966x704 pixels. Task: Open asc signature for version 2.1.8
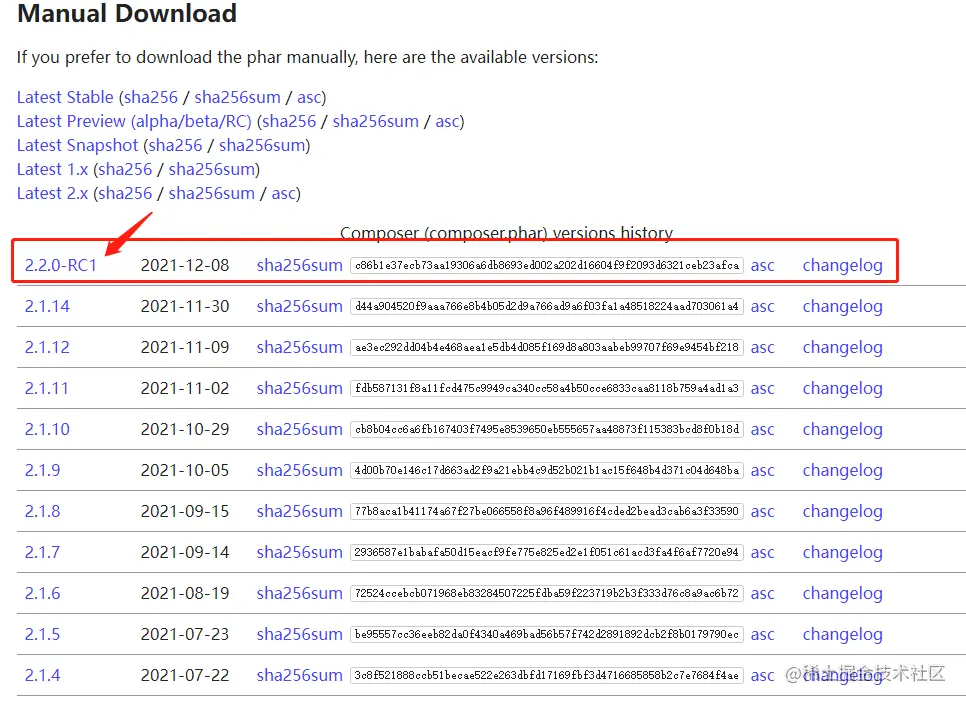(763, 511)
